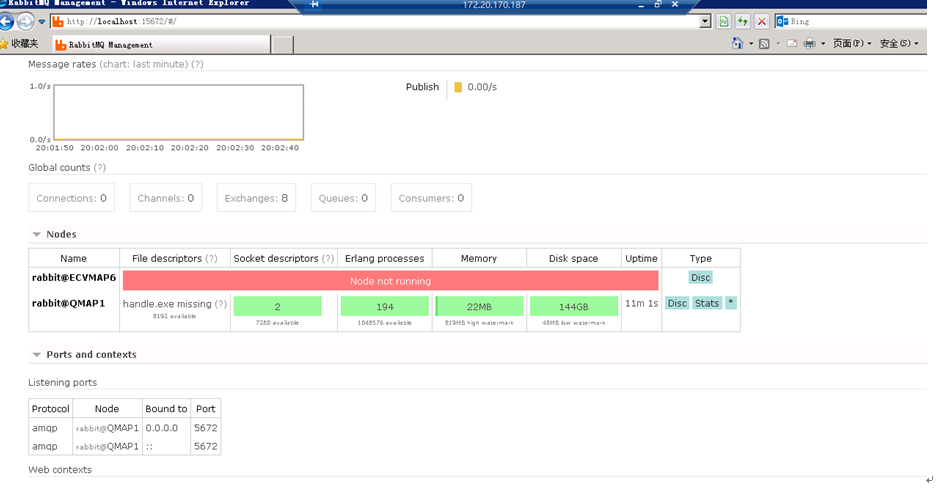Click the Global counts help (?) link
This screenshot has height=488, width=936.
coord(100,168)
